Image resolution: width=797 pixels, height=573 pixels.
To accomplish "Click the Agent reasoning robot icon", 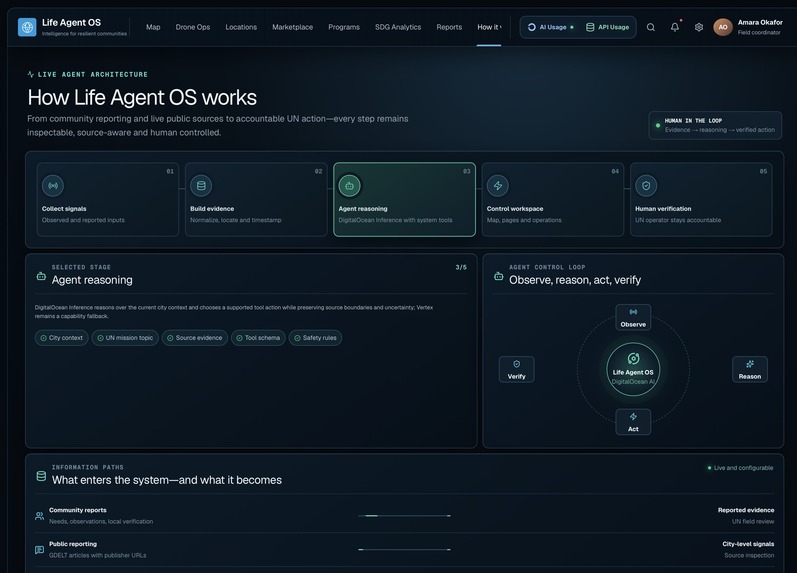I will click(349, 186).
